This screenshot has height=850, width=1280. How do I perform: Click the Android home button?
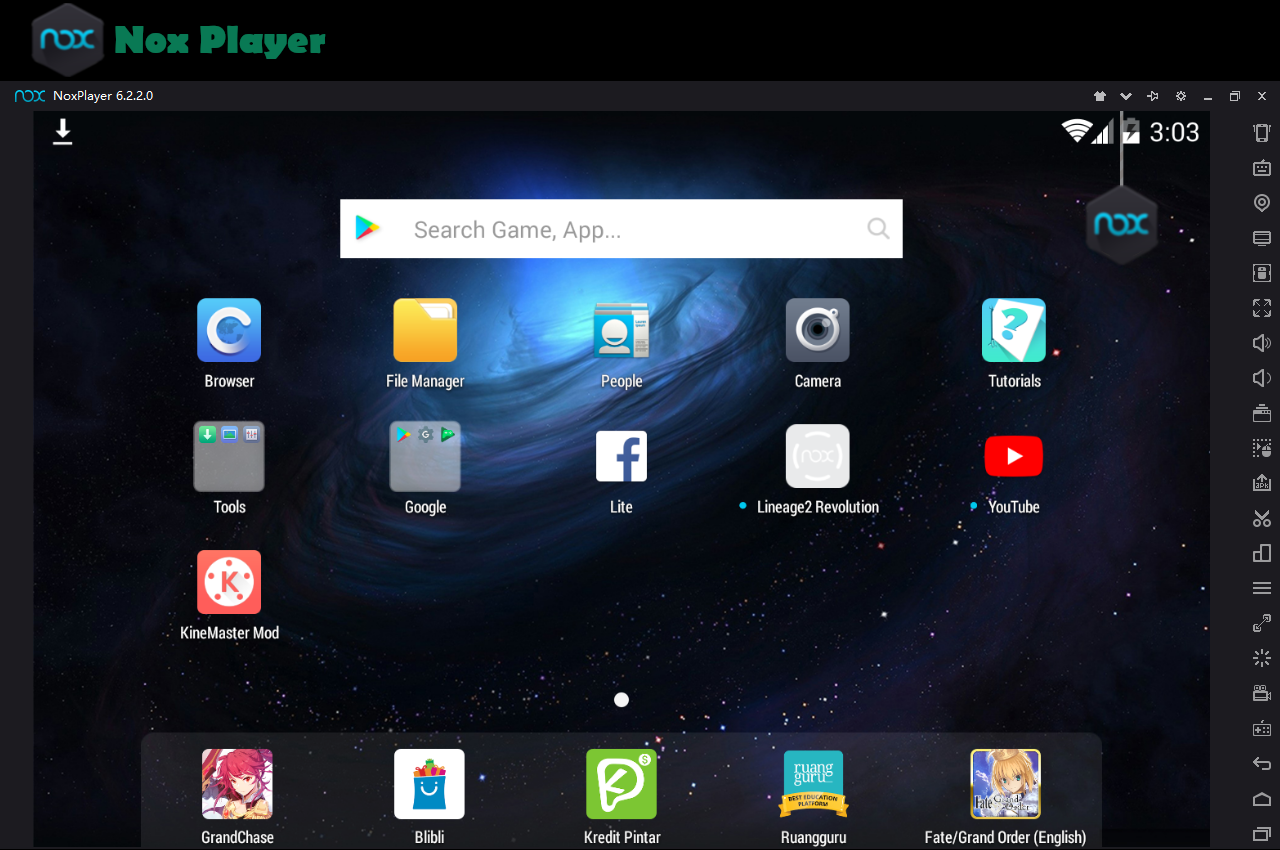point(1262,799)
